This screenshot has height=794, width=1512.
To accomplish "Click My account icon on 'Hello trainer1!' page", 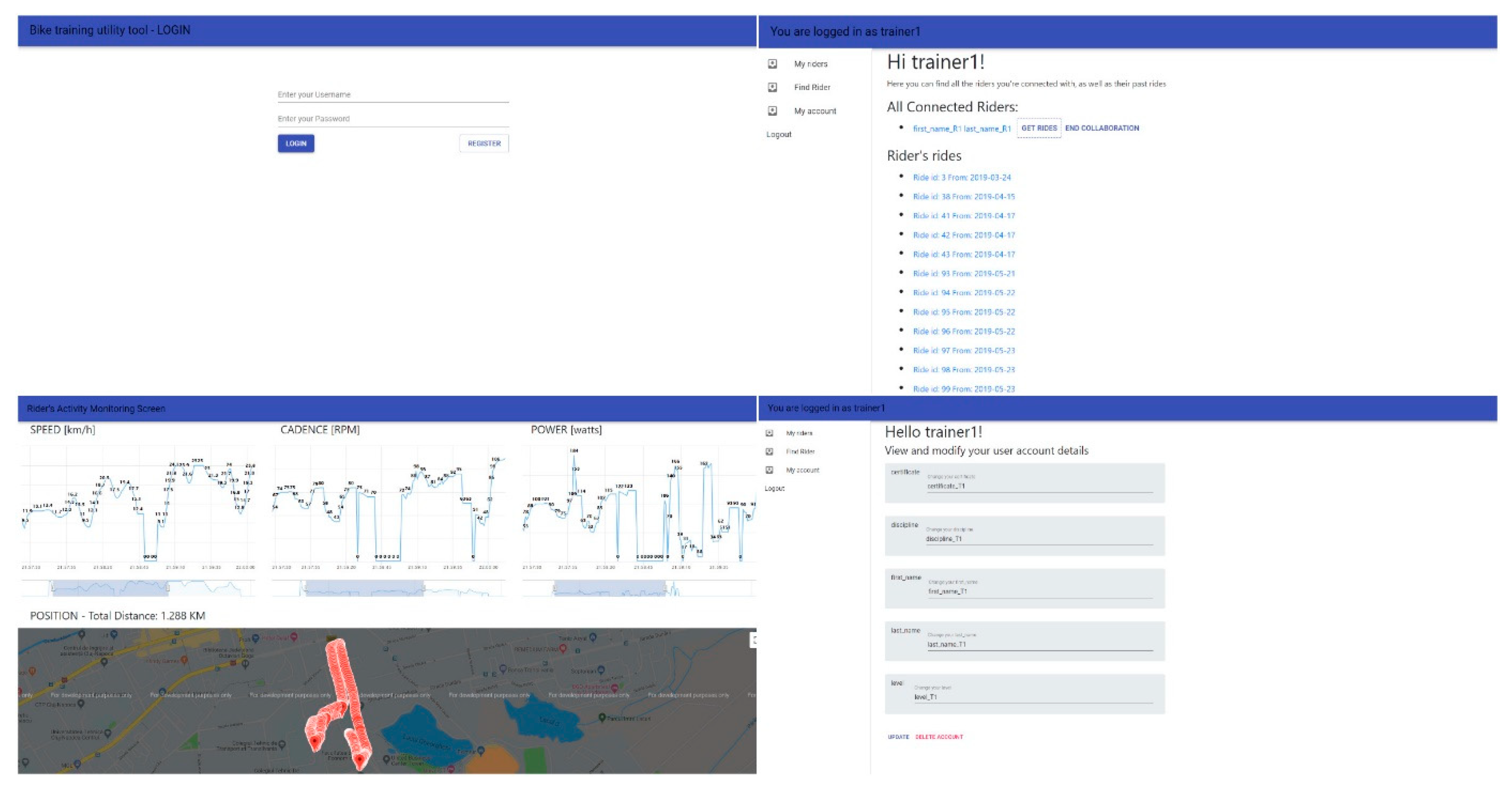I will (x=769, y=470).
